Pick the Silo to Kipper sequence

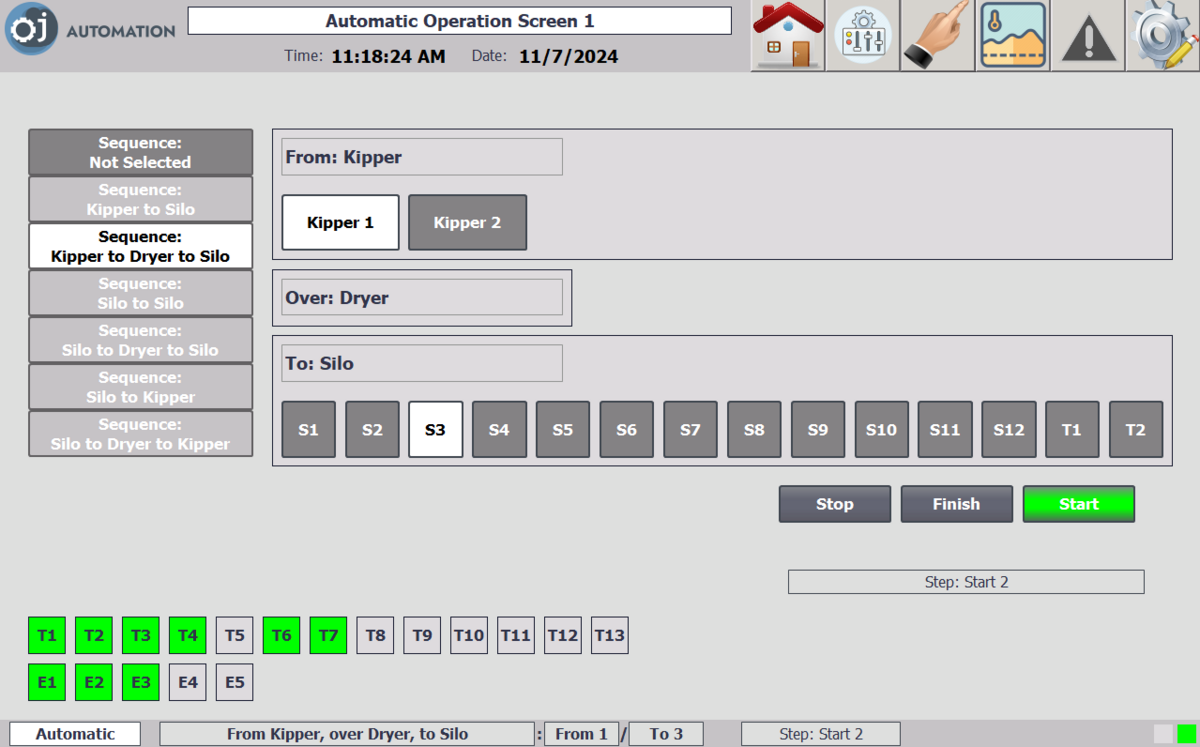140,387
